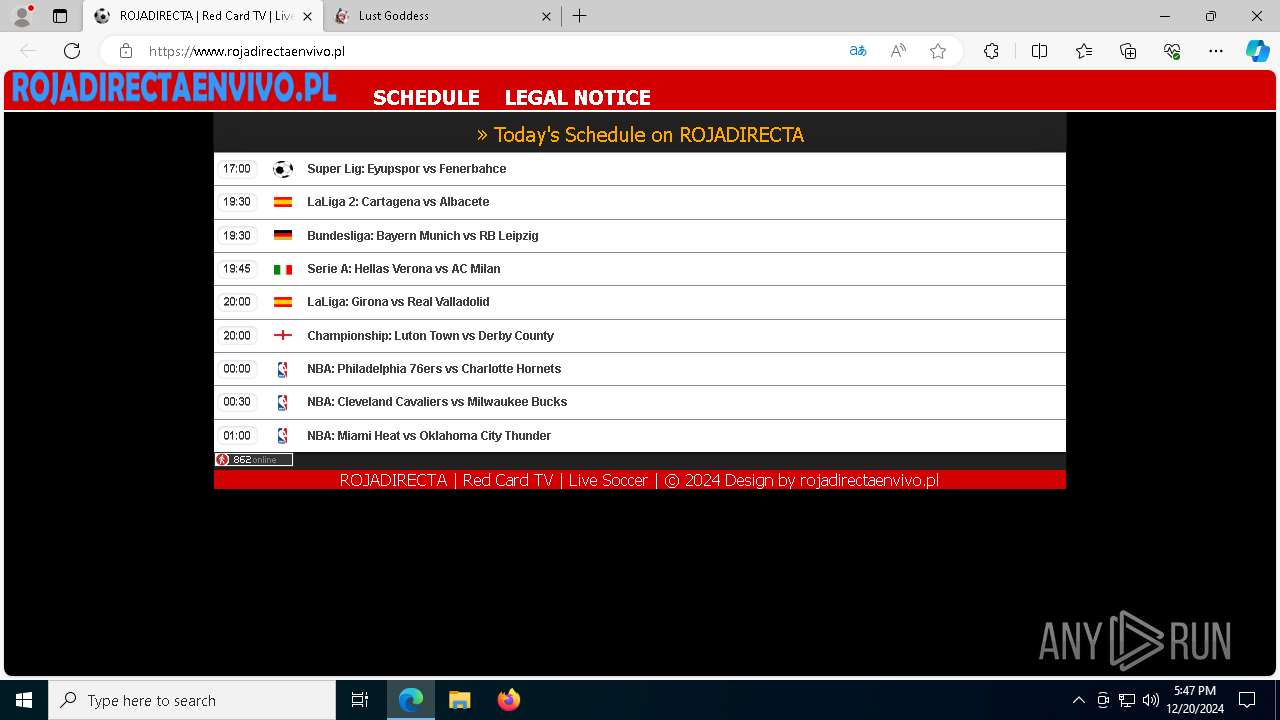Open Luton Town vs Derby County match
The height and width of the screenshot is (720, 1280).
[x=430, y=336]
